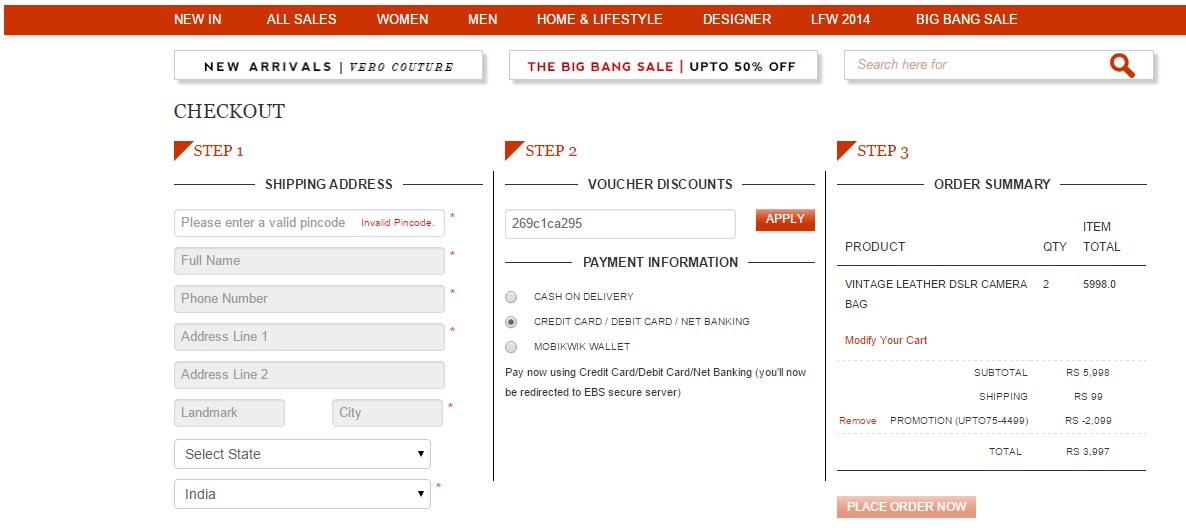Expand the India country dropdown

pyautogui.click(x=302, y=494)
